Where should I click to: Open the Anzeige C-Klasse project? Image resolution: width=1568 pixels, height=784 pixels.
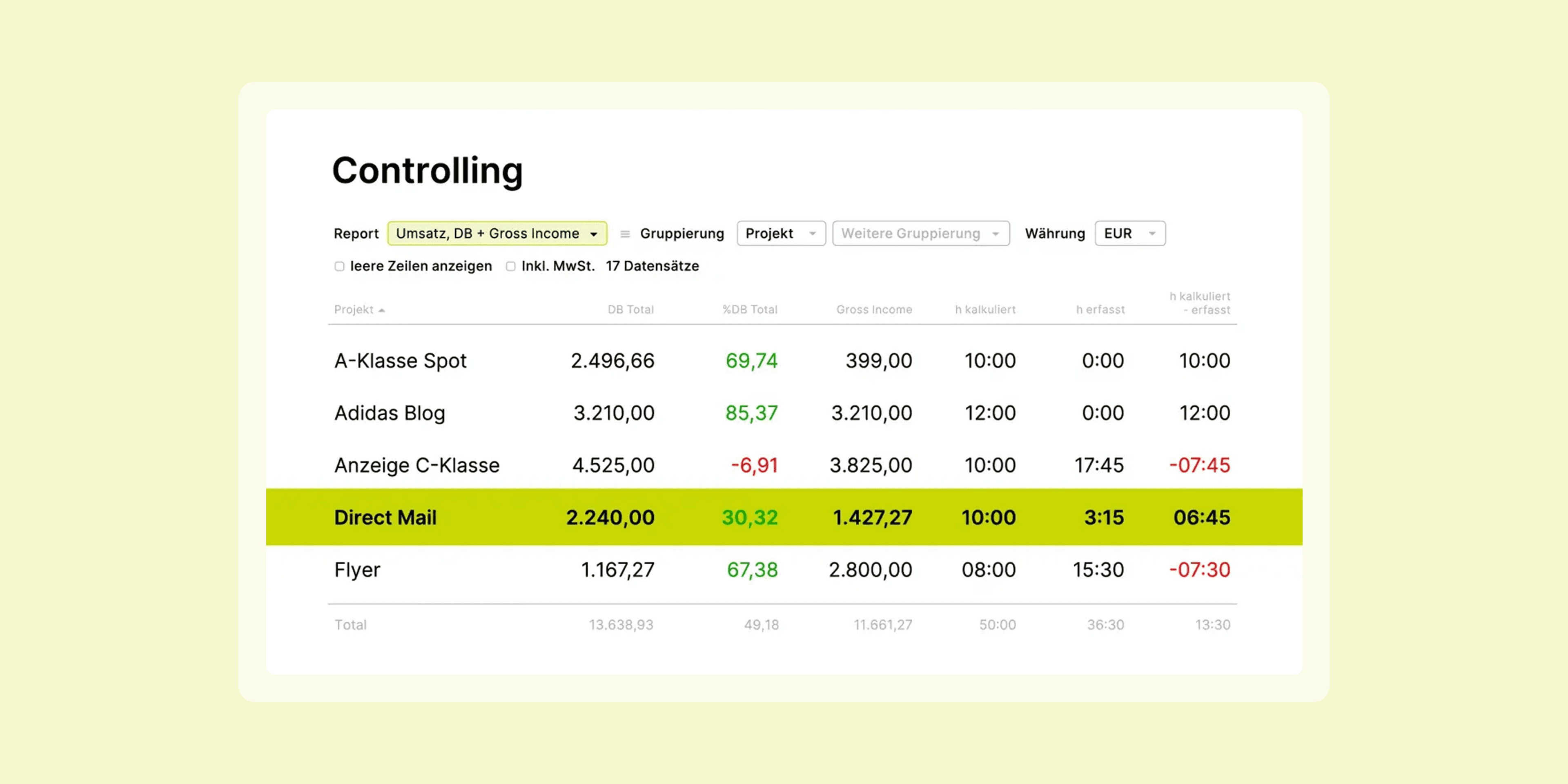pos(416,465)
